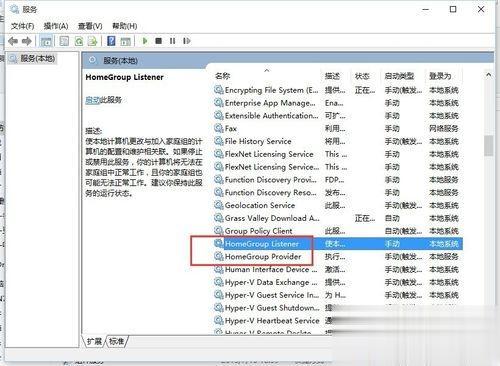Select the Function Discovery Reso... service
Viewport: 500px width, 366px height.
pyautogui.click(x=338, y=192)
